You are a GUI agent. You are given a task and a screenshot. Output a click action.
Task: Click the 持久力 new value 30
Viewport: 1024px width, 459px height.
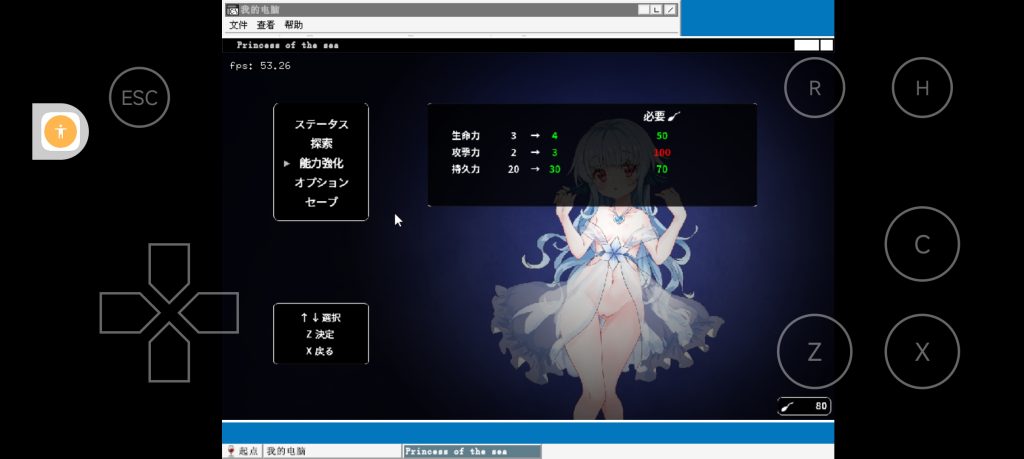tap(554, 170)
